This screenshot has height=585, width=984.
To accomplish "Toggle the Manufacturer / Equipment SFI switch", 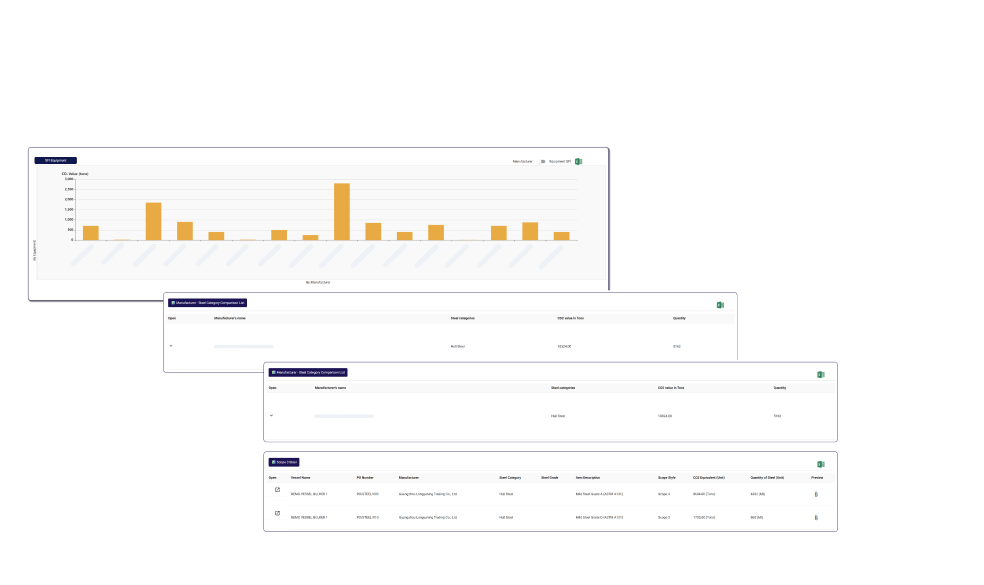I will tap(541, 161).
